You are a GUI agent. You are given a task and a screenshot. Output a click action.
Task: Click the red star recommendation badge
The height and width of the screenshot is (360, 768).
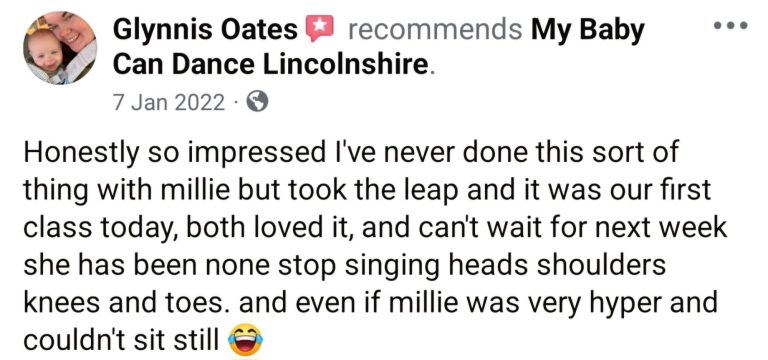319,28
